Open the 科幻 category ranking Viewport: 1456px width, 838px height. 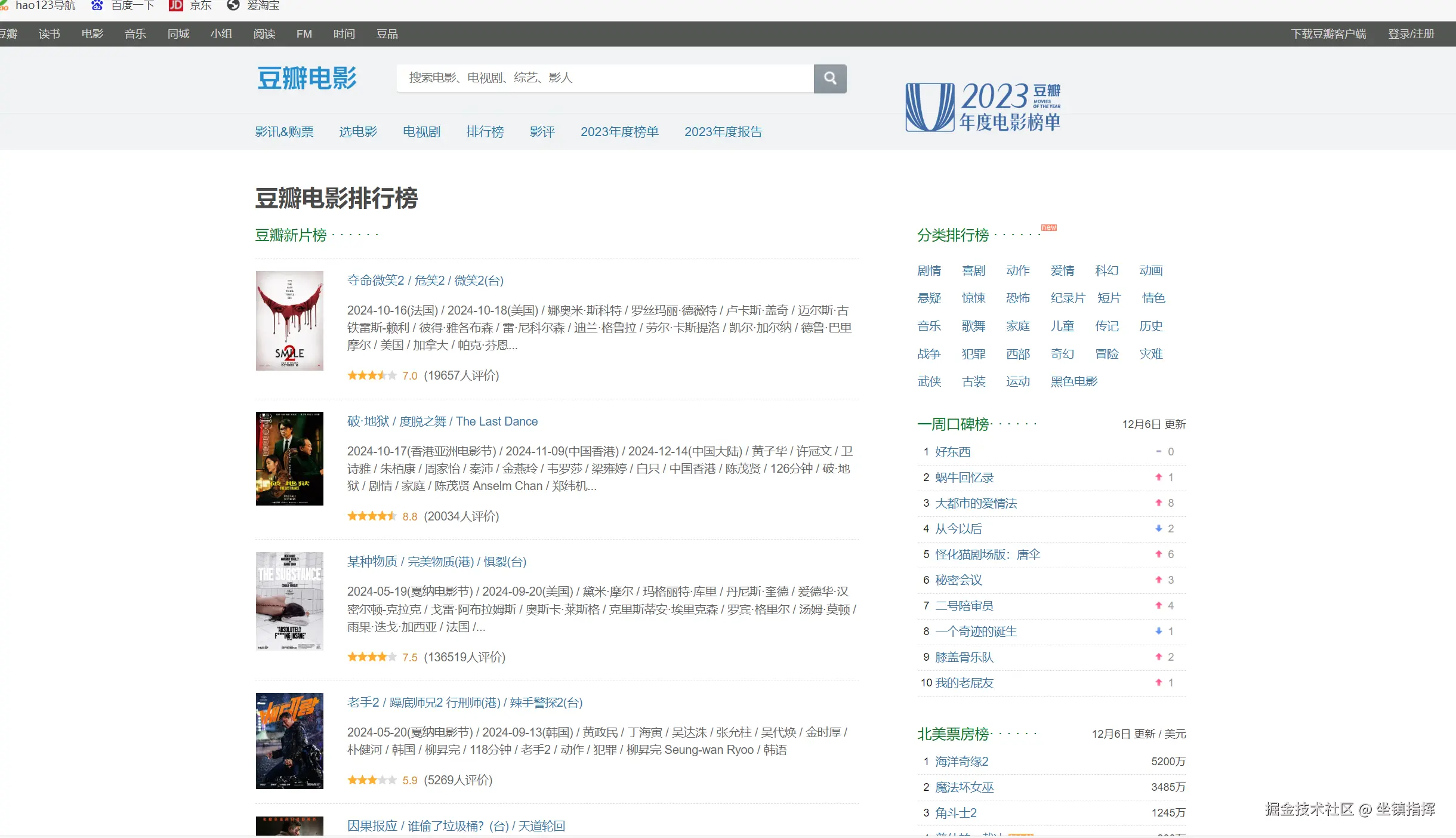(1106, 270)
